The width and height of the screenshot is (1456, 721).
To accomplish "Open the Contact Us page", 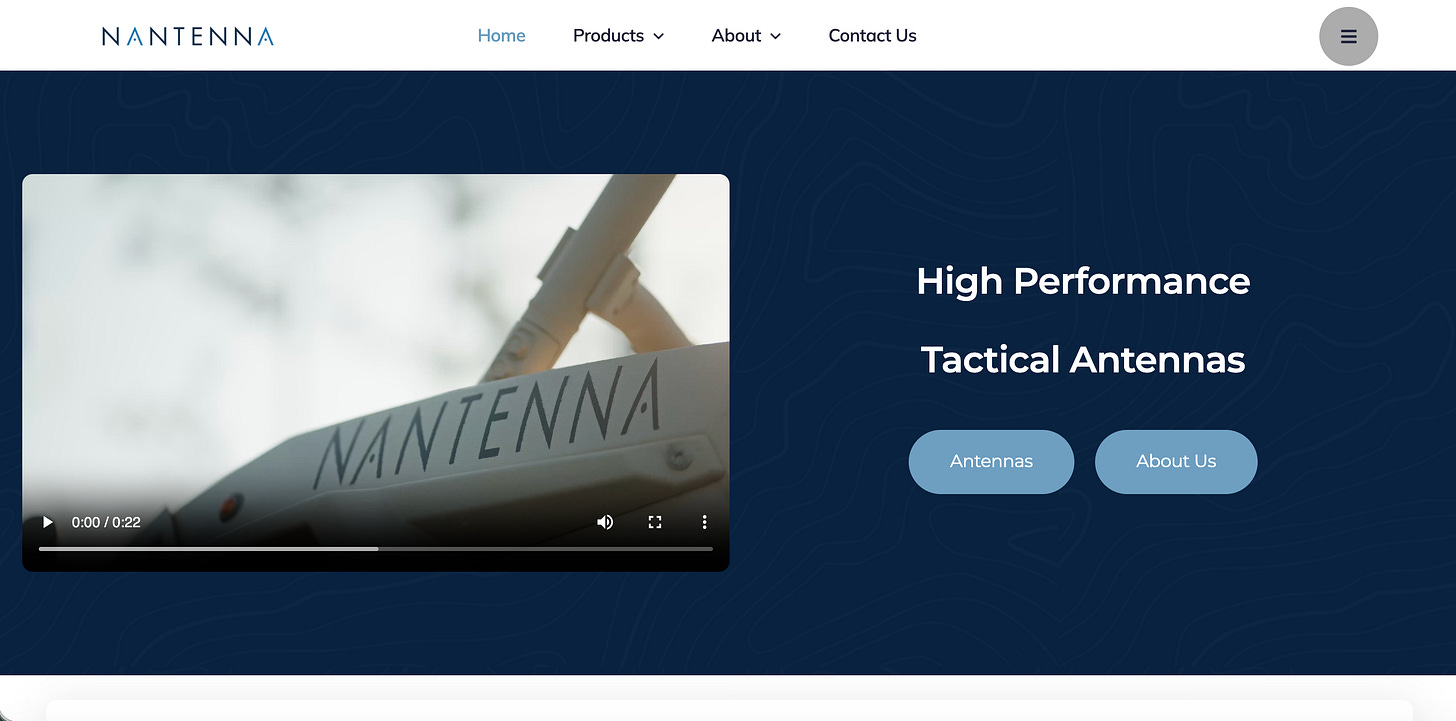I will (x=872, y=36).
